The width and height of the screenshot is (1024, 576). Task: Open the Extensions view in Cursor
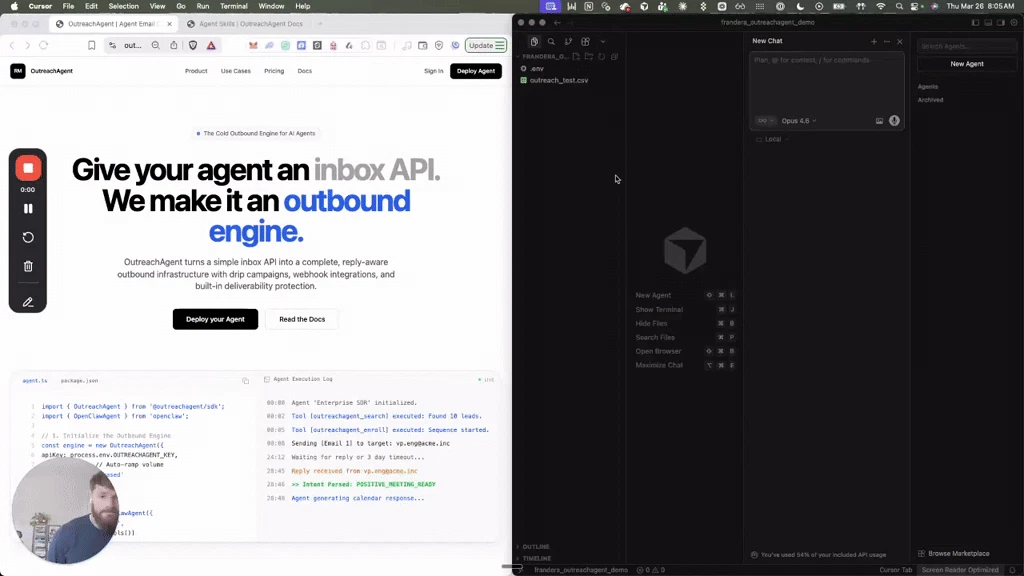pyautogui.click(x=585, y=42)
